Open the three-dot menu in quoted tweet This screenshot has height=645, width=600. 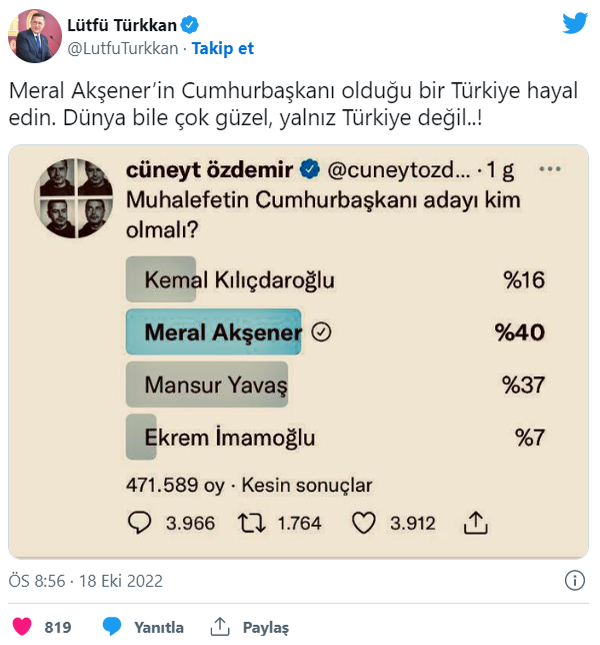550,170
